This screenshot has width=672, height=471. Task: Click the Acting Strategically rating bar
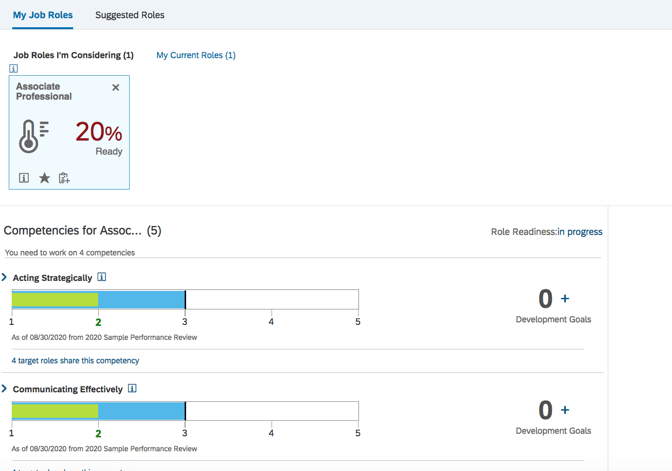tap(185, 299)
